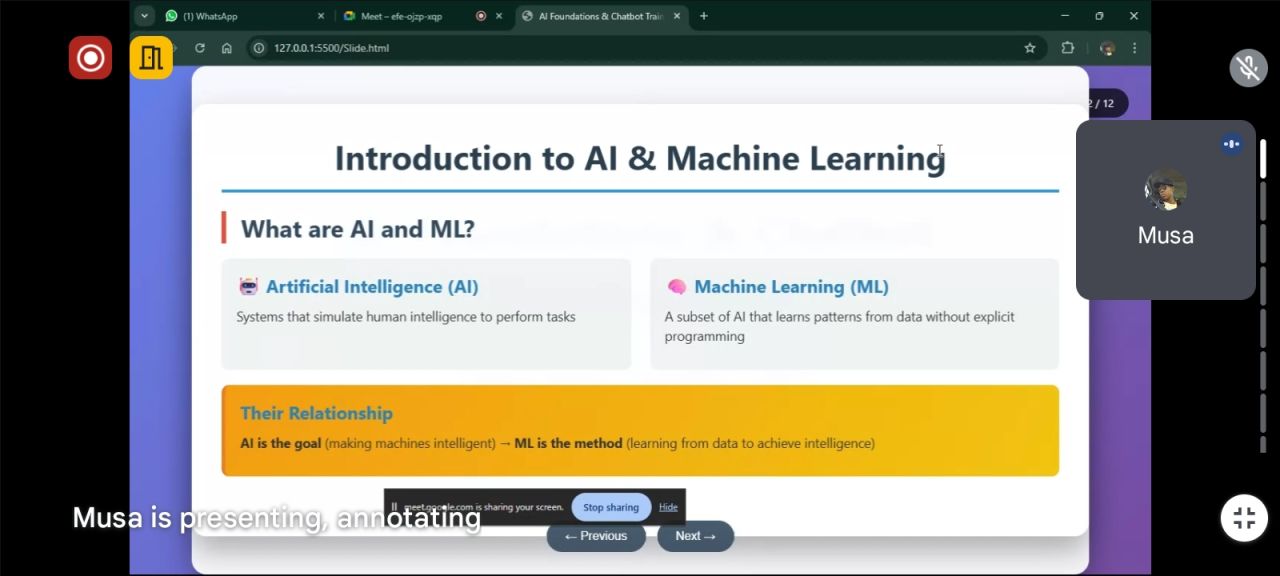The image size is (1280, 576).
Task: Click the Artificial Intelligence (AI) heading
Action: 372,287
